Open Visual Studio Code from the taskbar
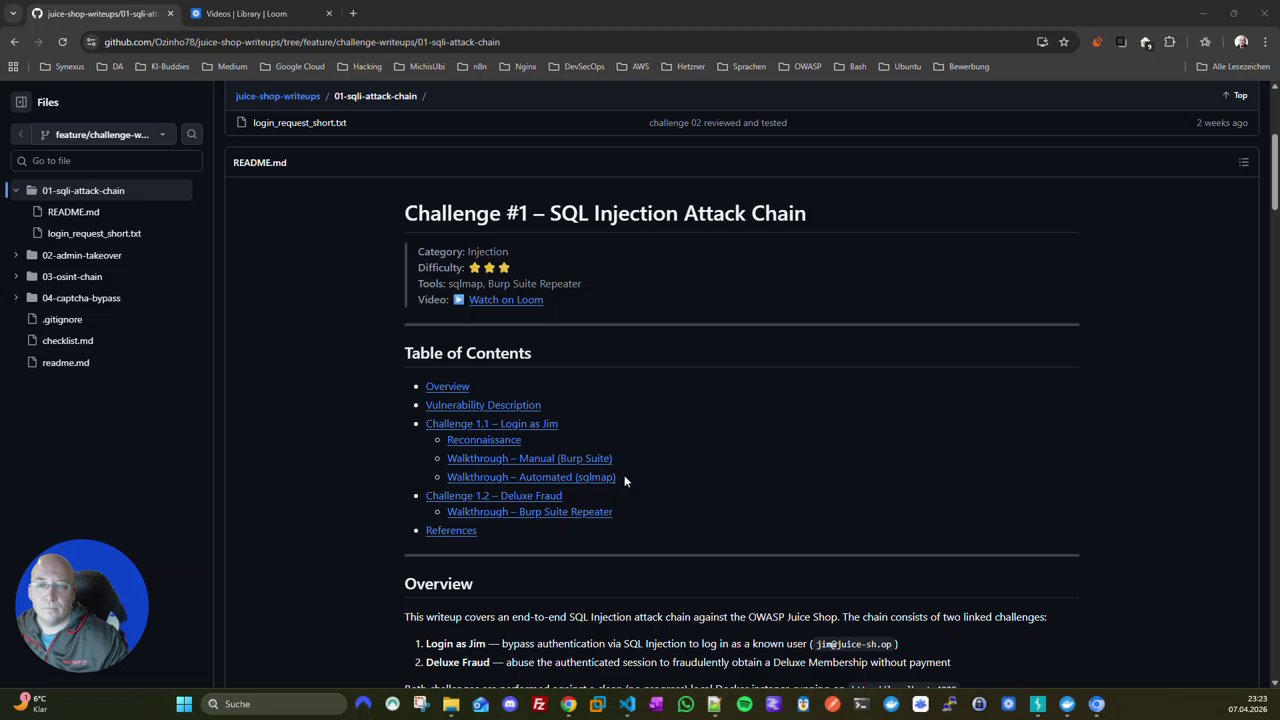This screenshot has width=1280, height=720. click(627, 704)
